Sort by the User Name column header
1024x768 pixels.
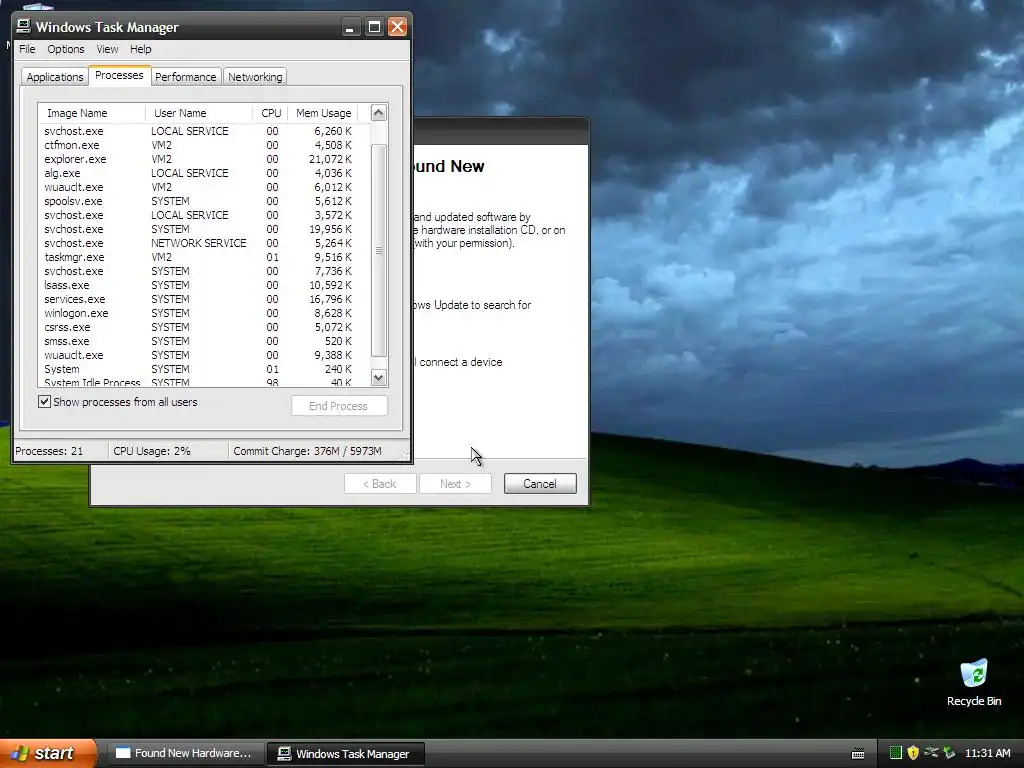(x=199, y=113)
